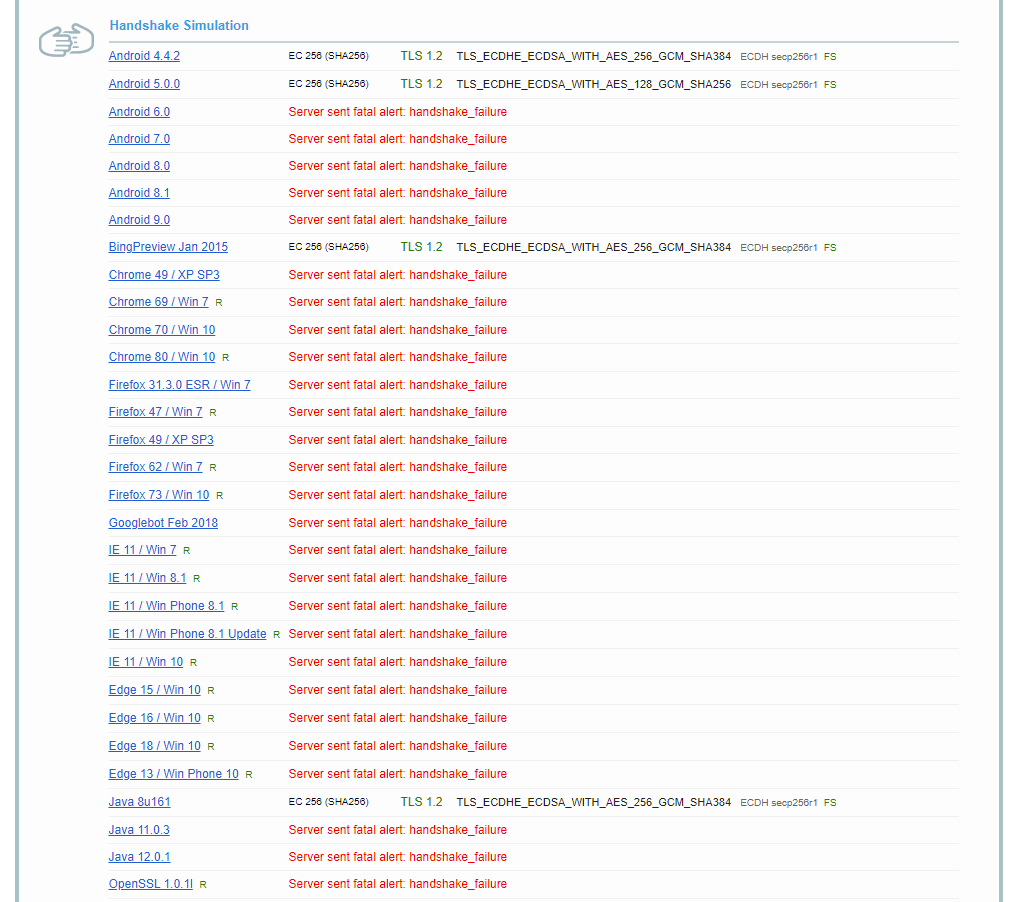Image resolution: width=1020 pixels, height=902 pixels.
Task: Open the Android 5.0.0 client link
Action: tap(144, 84)
